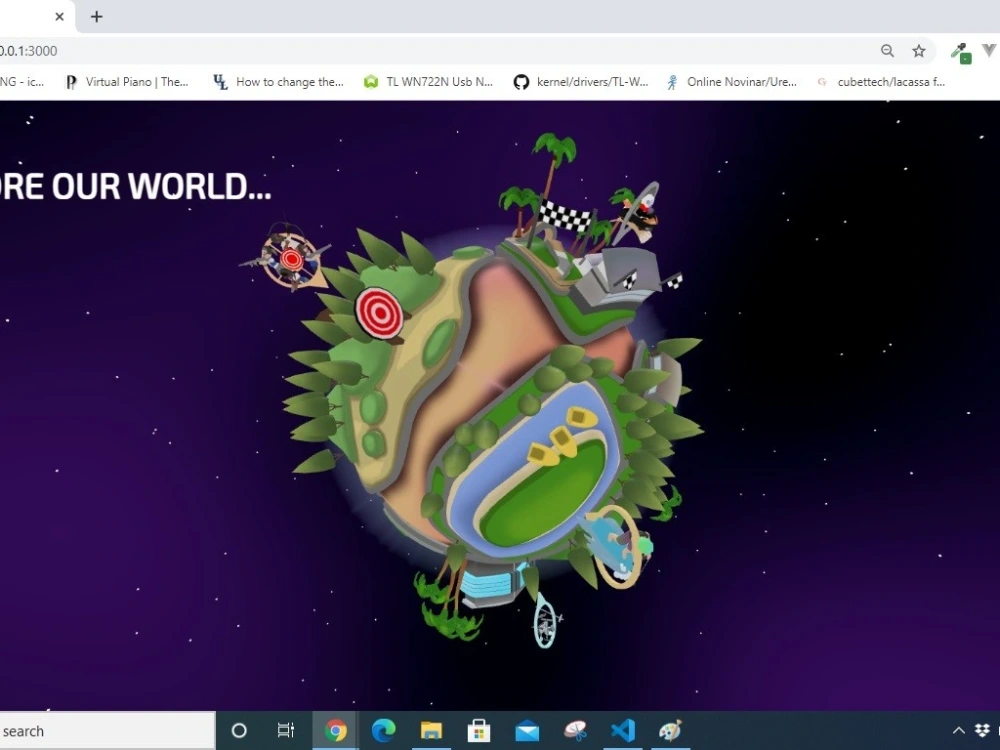Viewport: 1000px width, 750px height.
Task: Open a new tab with plus button
Action: tap(96, 17)
